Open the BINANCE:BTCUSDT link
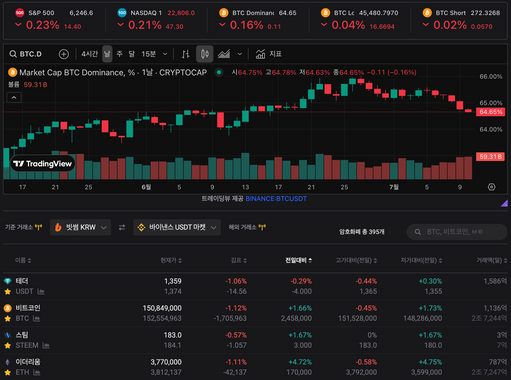The image size is (511, 380). (276, 199)
